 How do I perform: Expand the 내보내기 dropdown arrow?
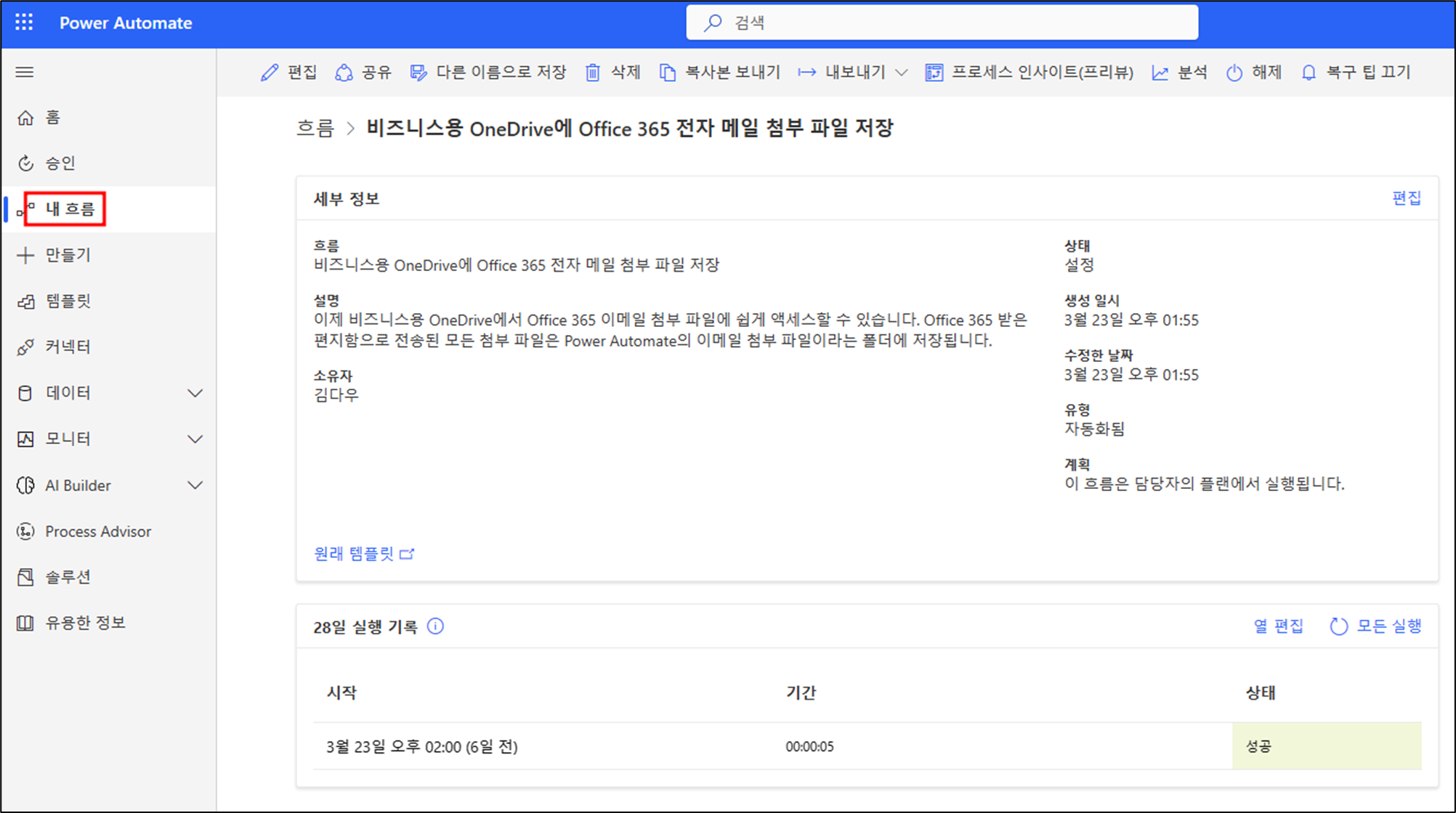pos(902,73)
